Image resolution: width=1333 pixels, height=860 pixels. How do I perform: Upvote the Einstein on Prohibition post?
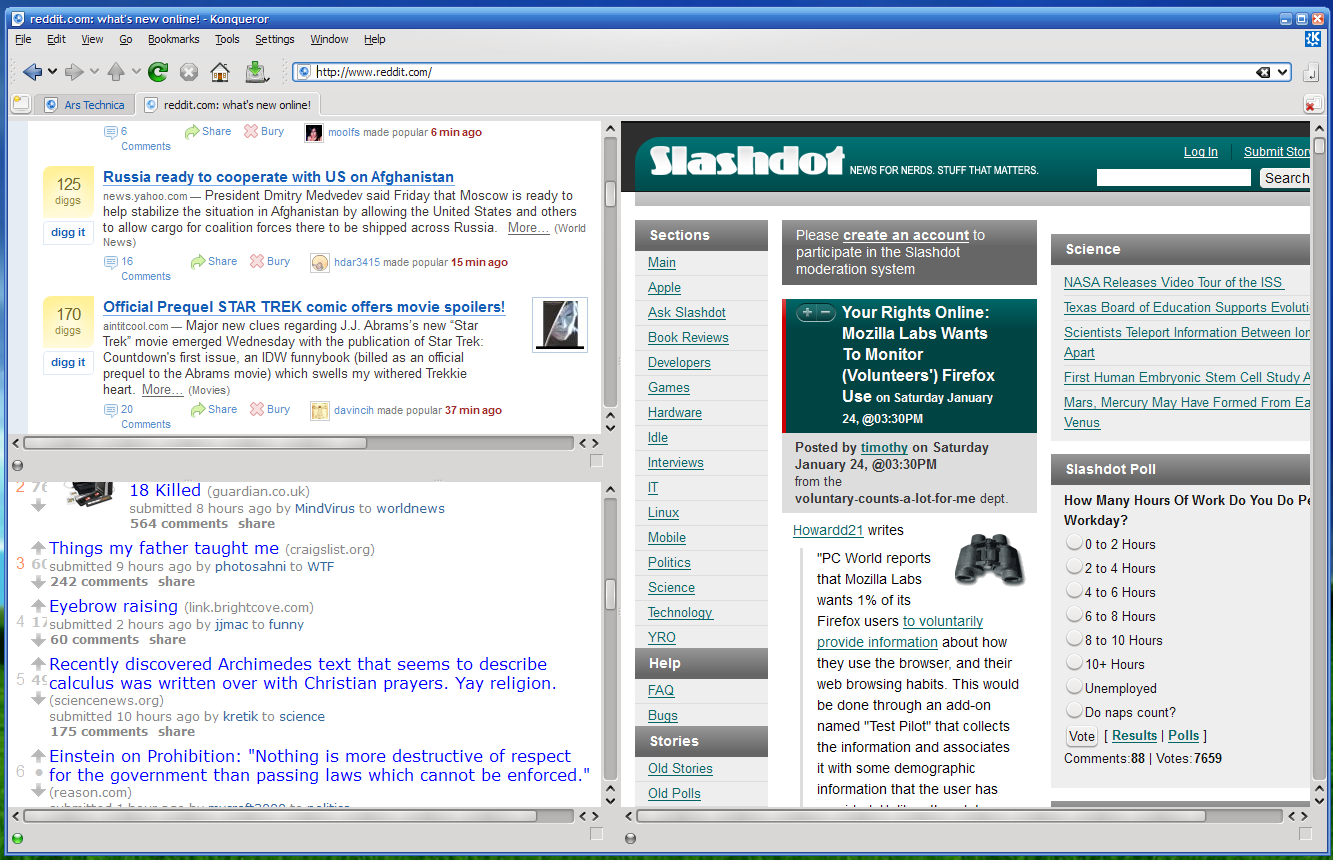coord(38,756)
